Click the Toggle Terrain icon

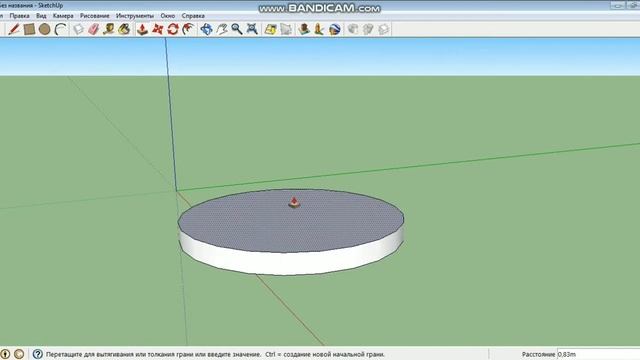coord(286,29)
